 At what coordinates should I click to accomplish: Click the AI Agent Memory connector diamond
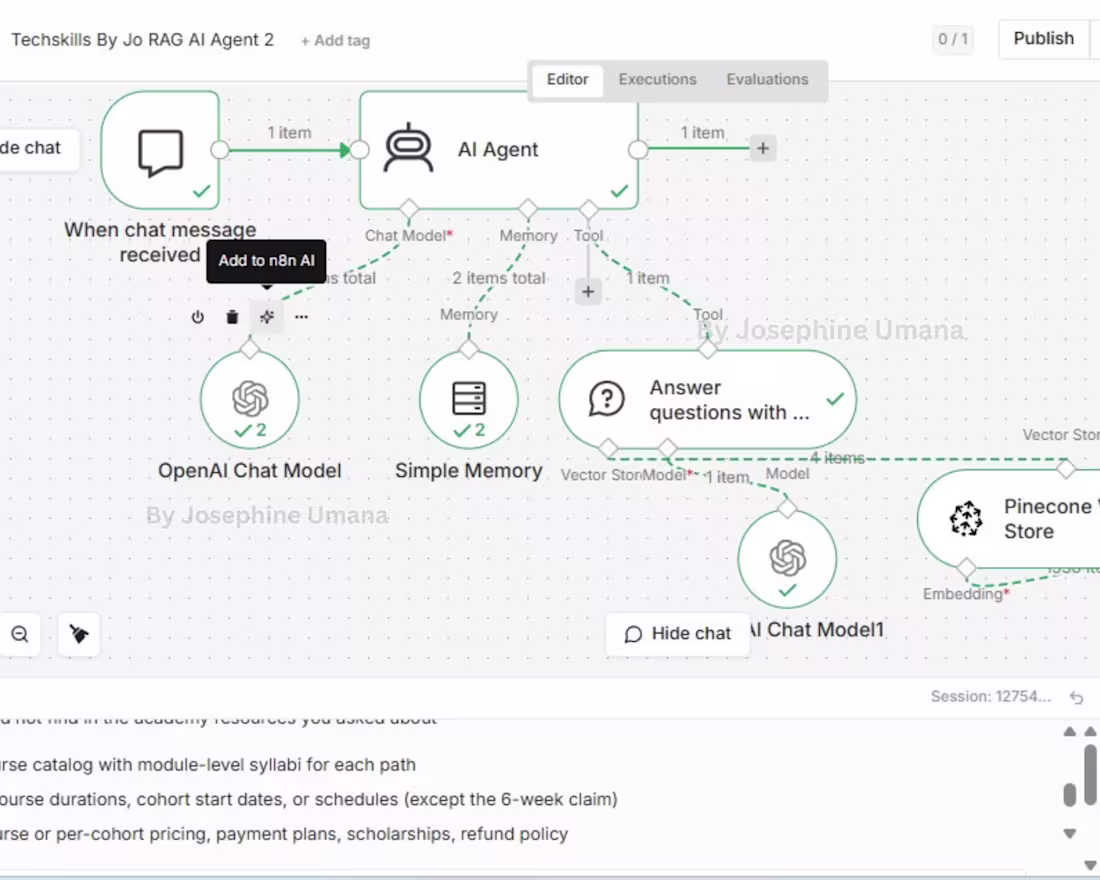coord(528,209)
